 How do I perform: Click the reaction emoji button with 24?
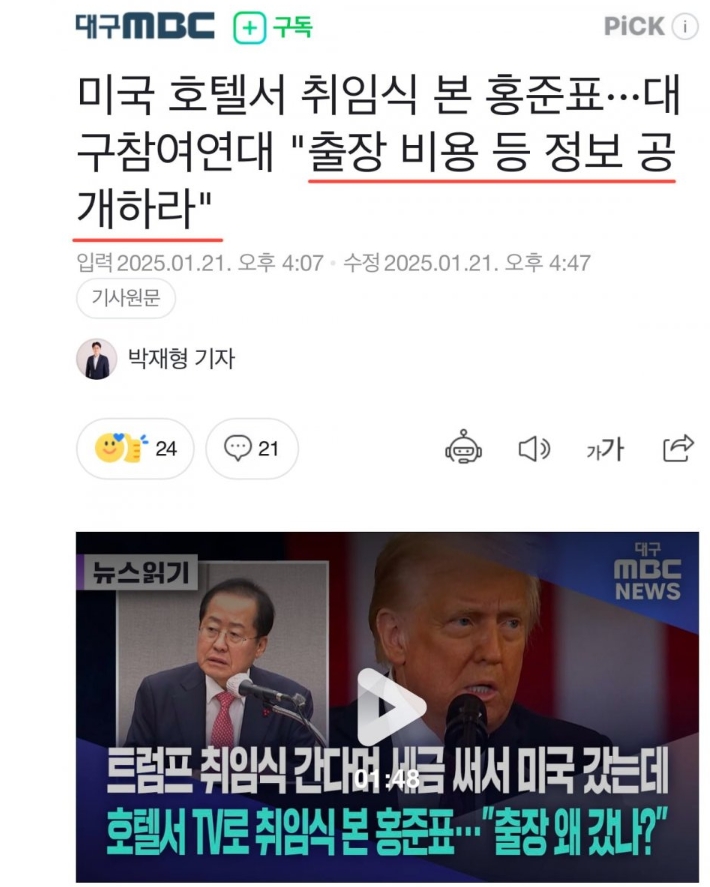(x=135, y=449)
